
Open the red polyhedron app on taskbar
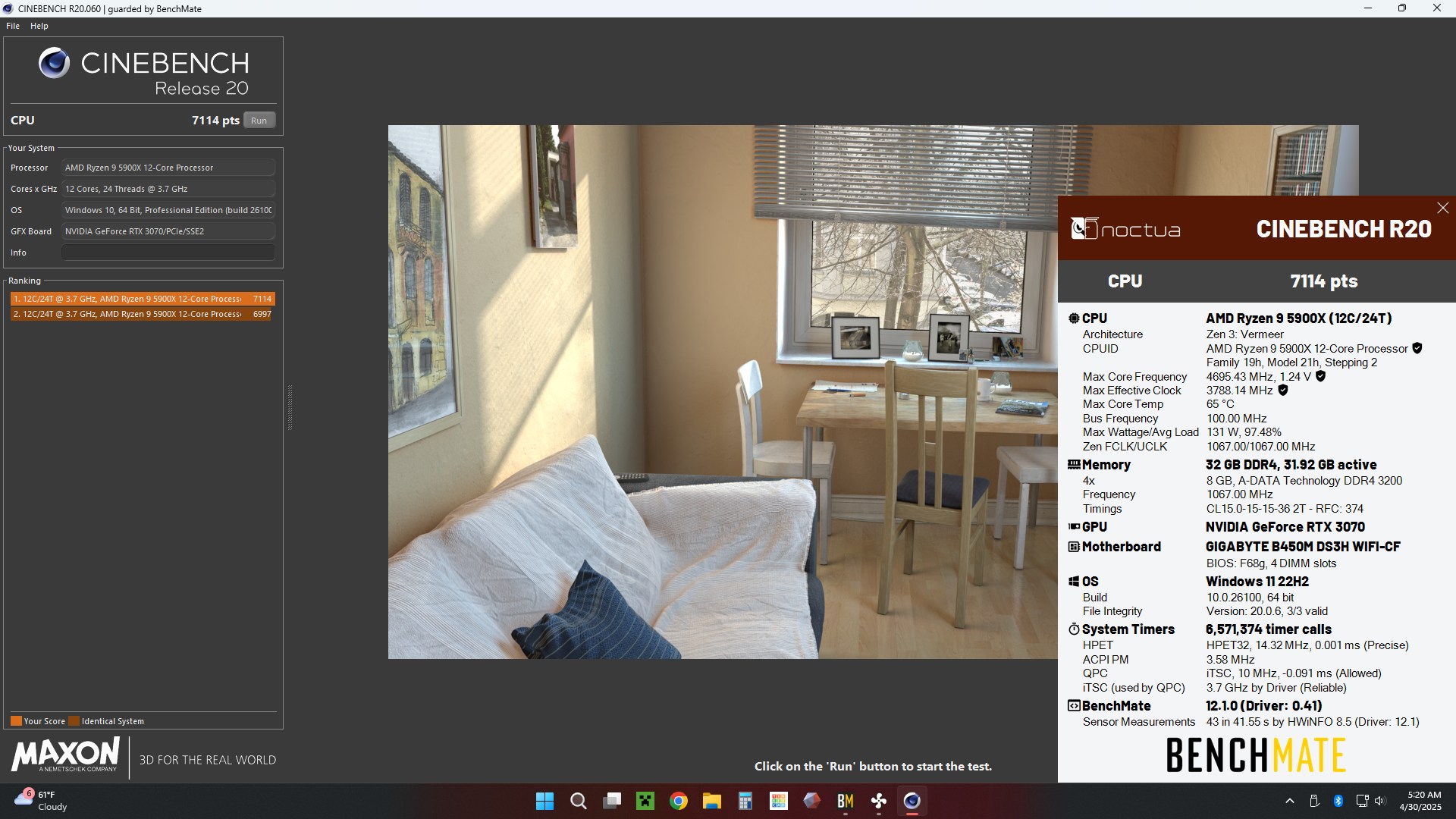(811, 801)
